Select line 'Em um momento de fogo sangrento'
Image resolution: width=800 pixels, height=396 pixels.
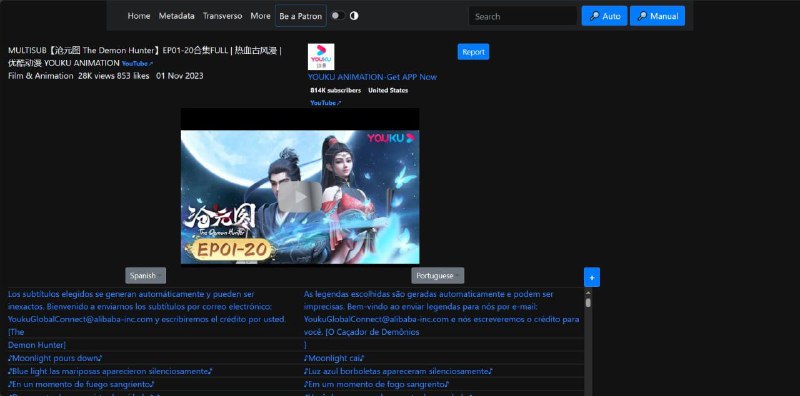(x=377, y=384)
